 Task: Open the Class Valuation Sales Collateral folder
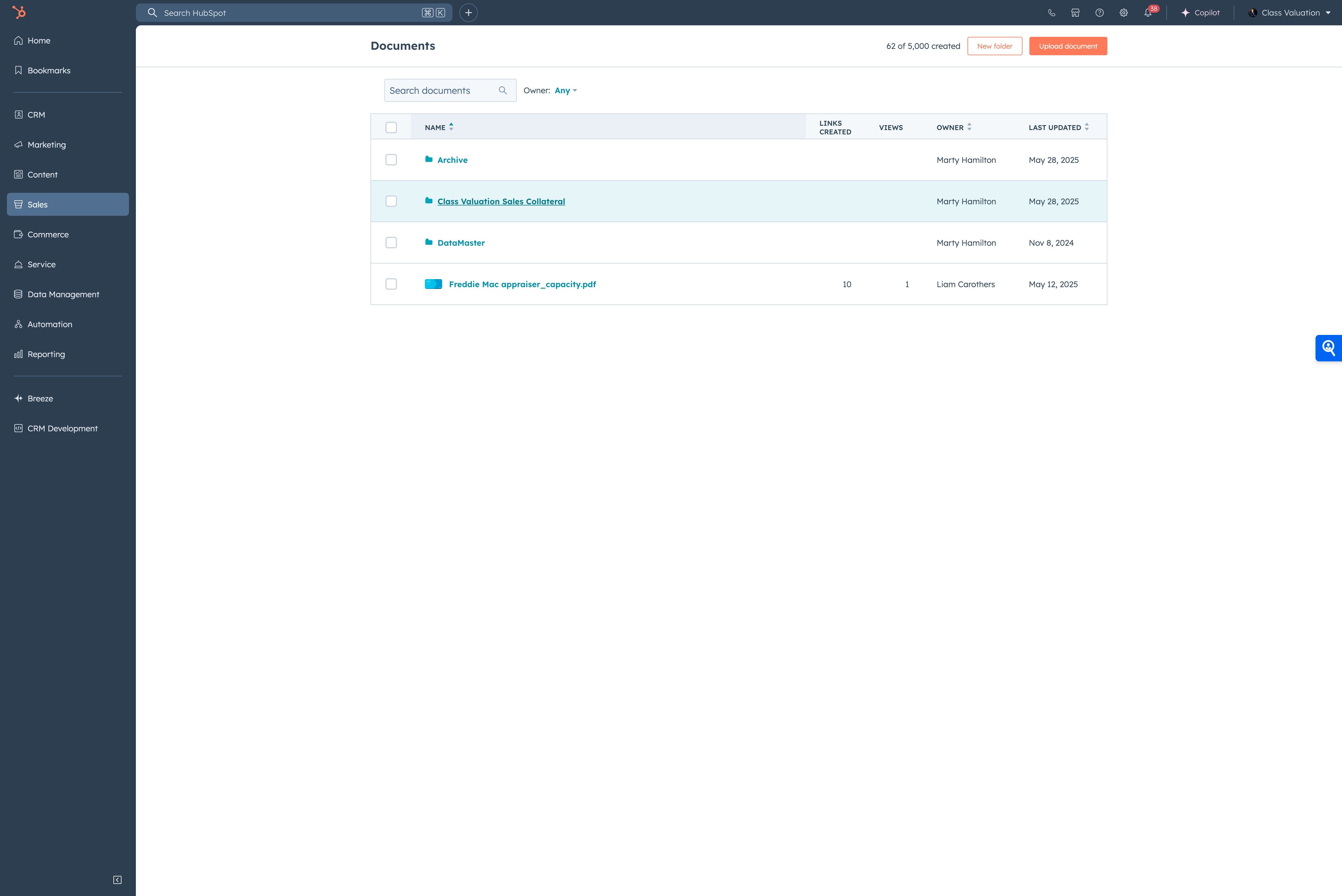[501, 201]
